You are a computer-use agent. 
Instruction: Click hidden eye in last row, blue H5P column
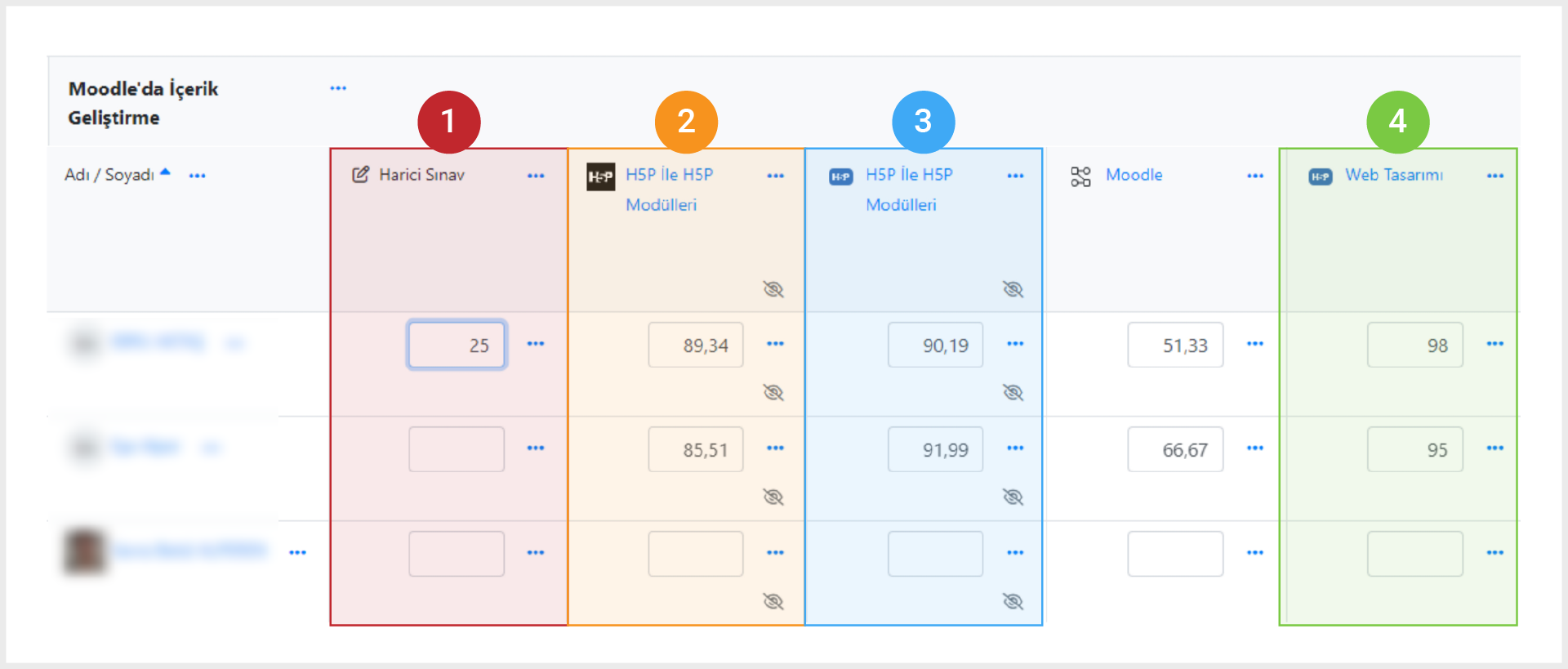click(1013, 601)
